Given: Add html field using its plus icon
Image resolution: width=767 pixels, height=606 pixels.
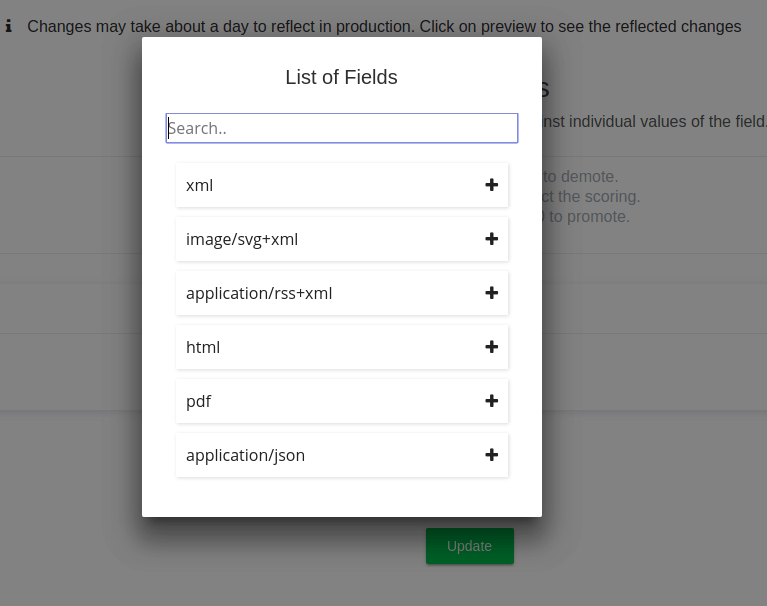Looking at the screenshot, I should point(491,347).
